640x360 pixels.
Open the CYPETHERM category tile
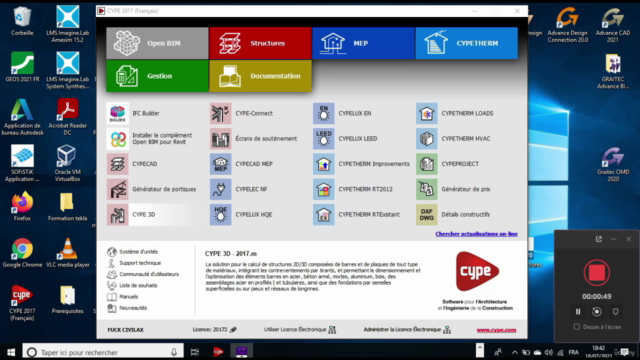(x=467, y=43)
